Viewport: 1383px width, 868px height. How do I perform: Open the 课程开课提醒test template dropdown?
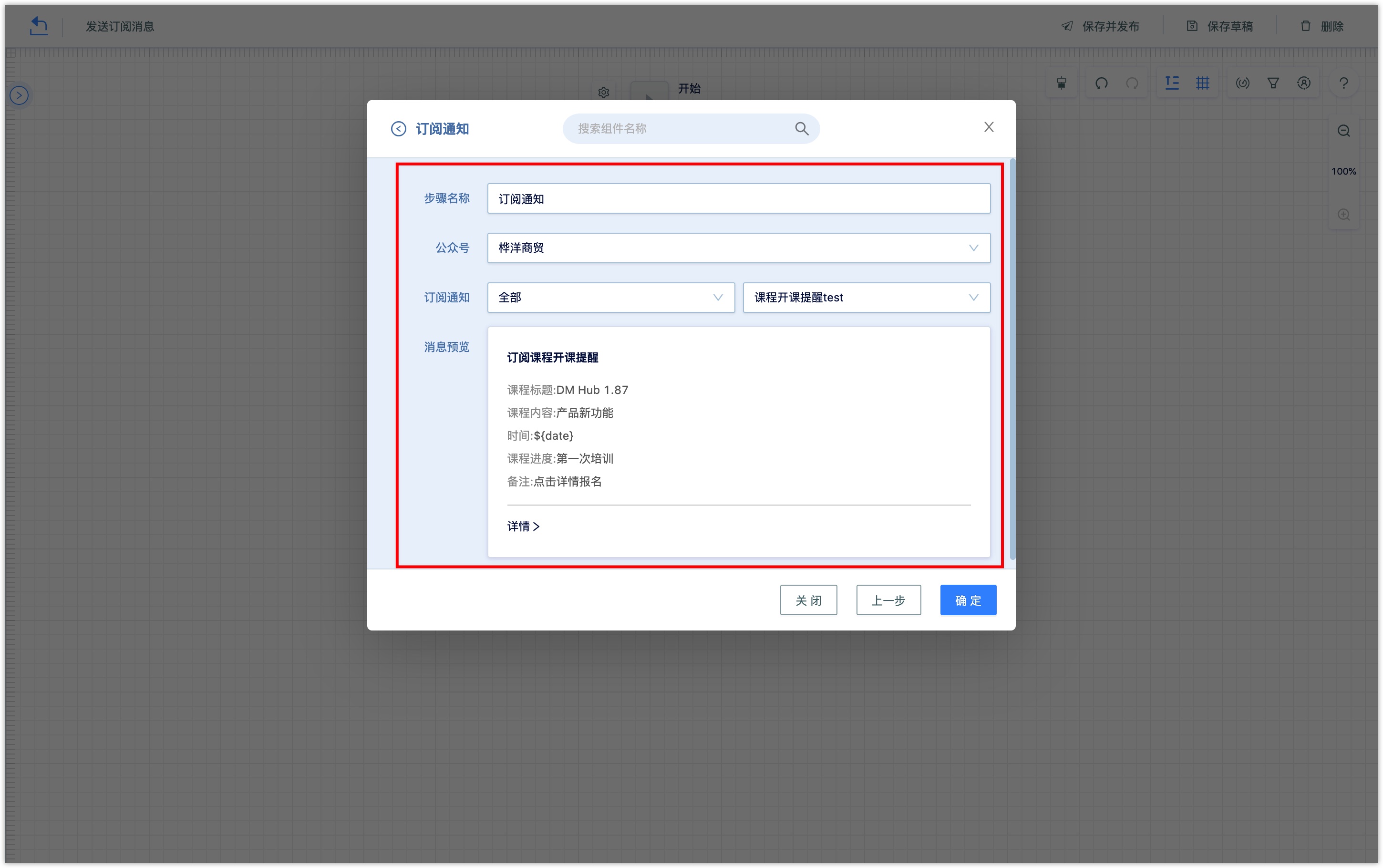(867, 298)
